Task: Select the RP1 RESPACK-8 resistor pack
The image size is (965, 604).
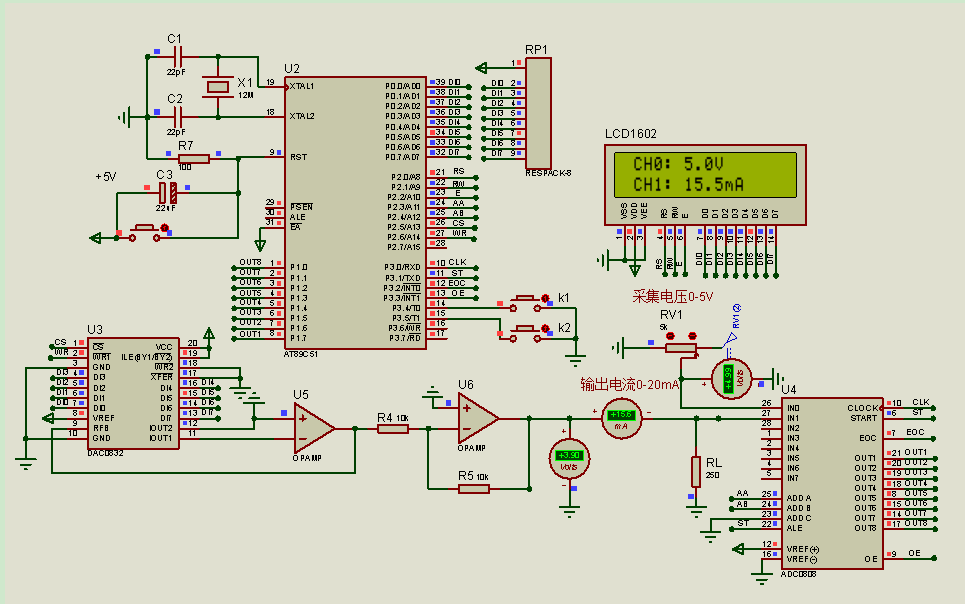Action: [538, 113]
